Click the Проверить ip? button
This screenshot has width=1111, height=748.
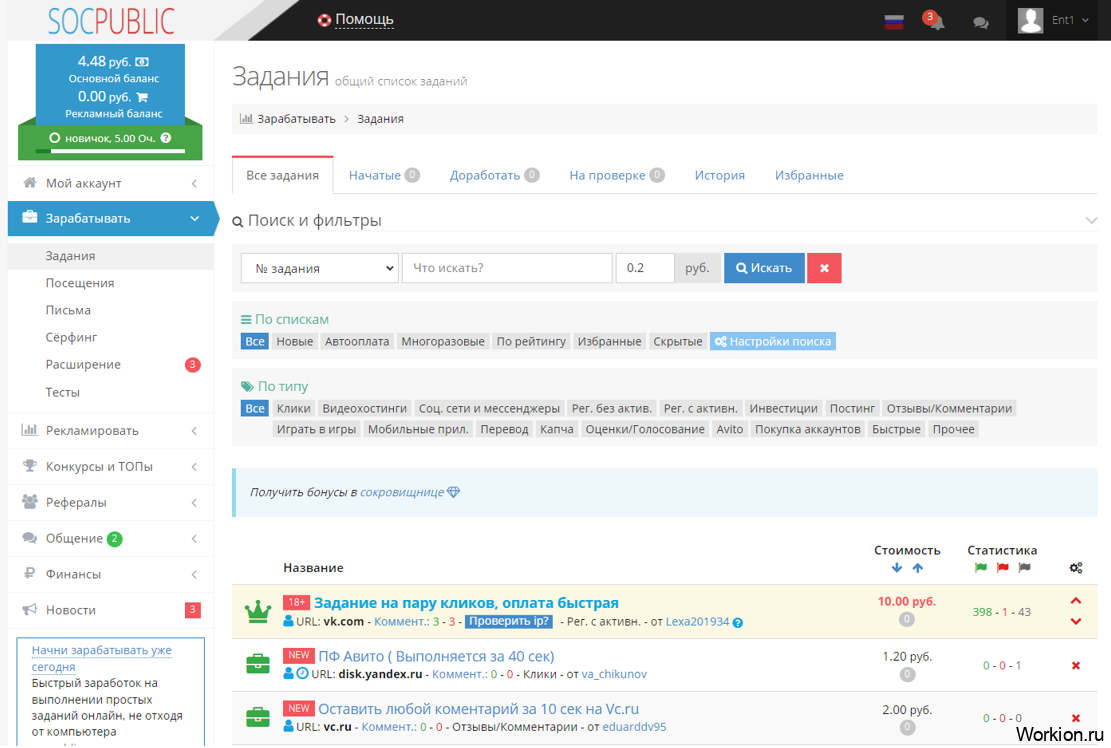tap(509, 621)
